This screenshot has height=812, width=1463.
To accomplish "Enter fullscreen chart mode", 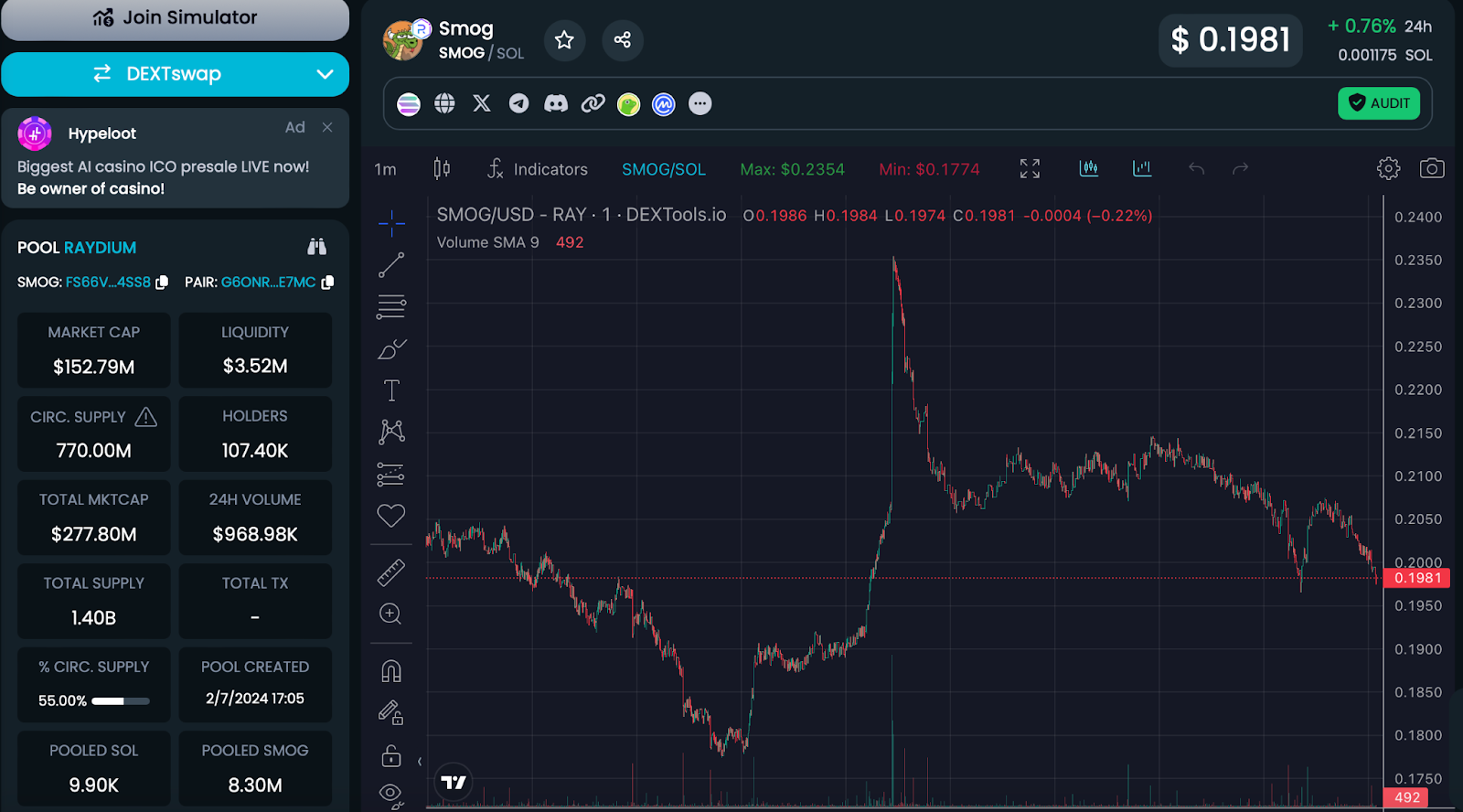I will tap(1030, 168).
